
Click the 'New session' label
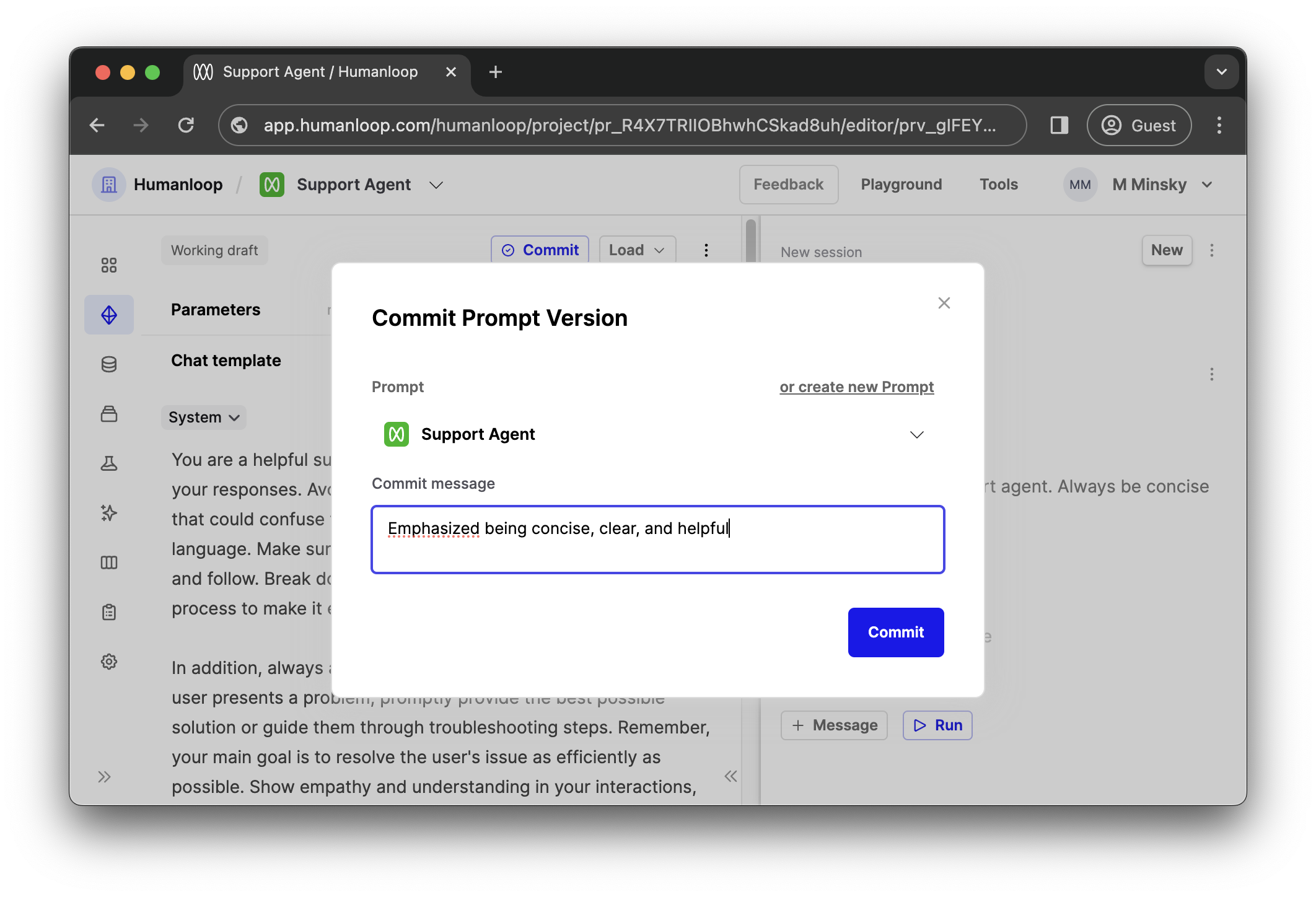coord(821,252)
